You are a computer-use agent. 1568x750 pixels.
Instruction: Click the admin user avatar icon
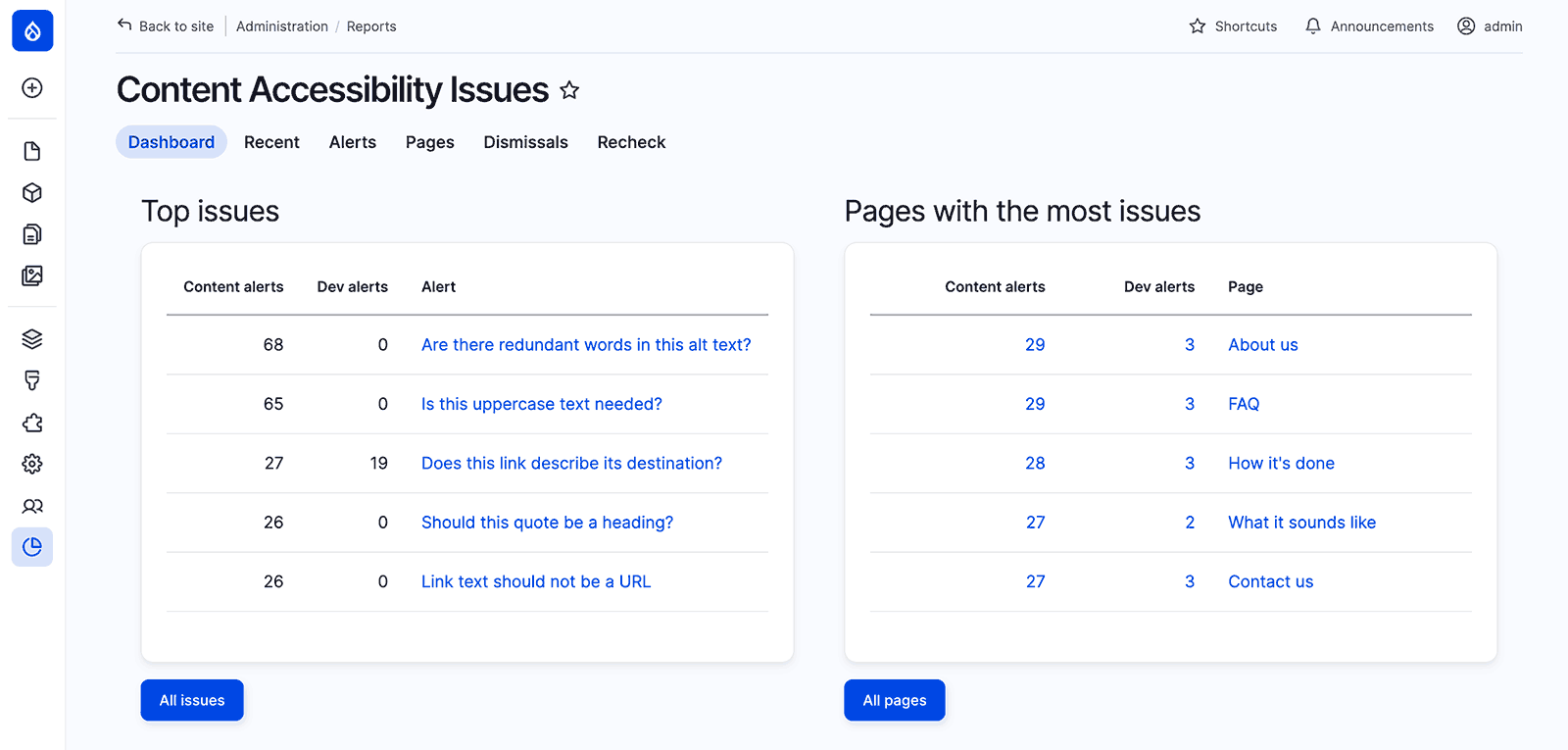(1466, 26)
